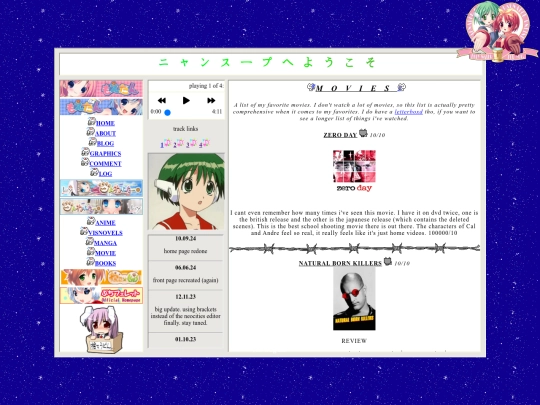Open track link 4

(x=200, y=145)
